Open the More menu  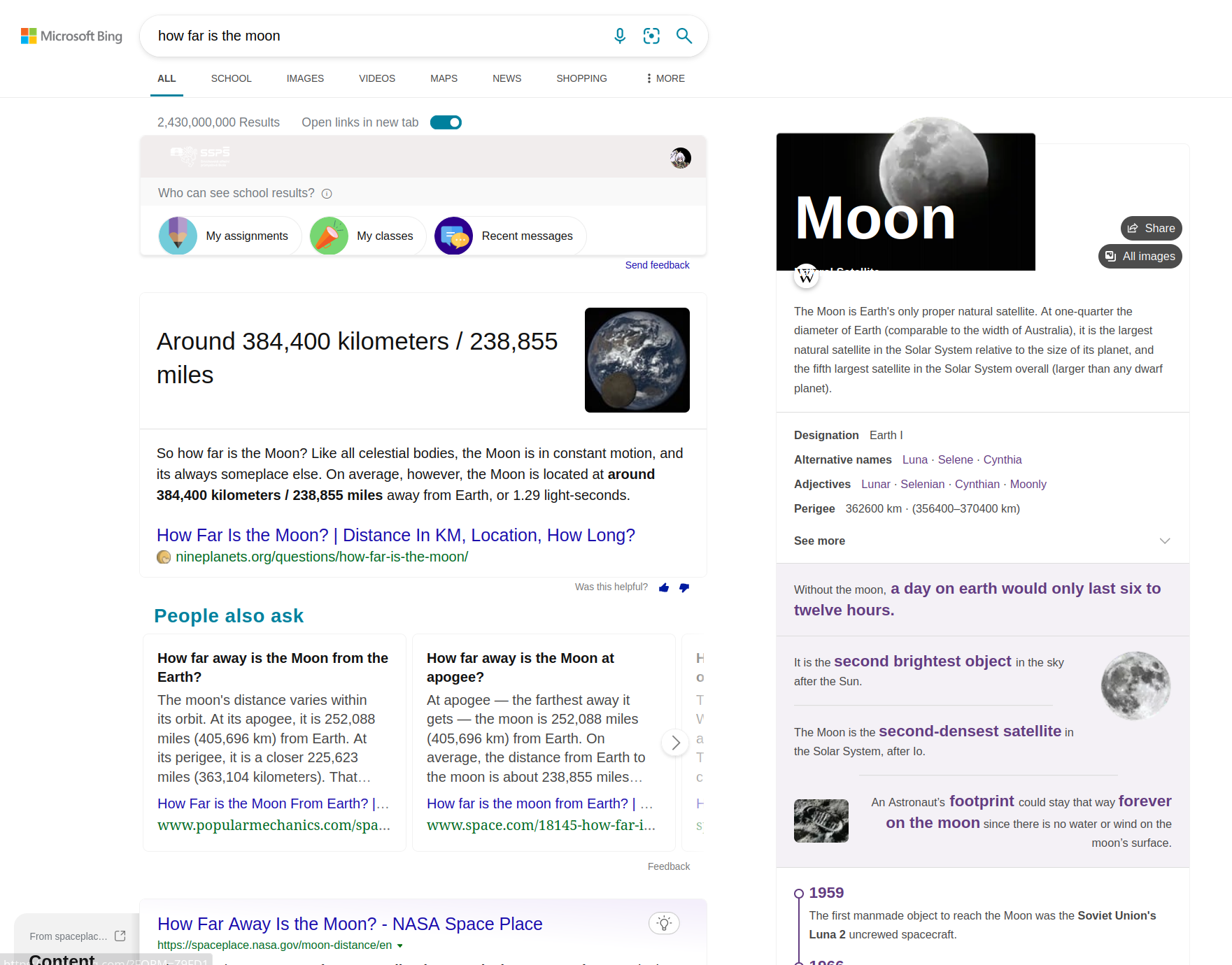pos(665,78)
